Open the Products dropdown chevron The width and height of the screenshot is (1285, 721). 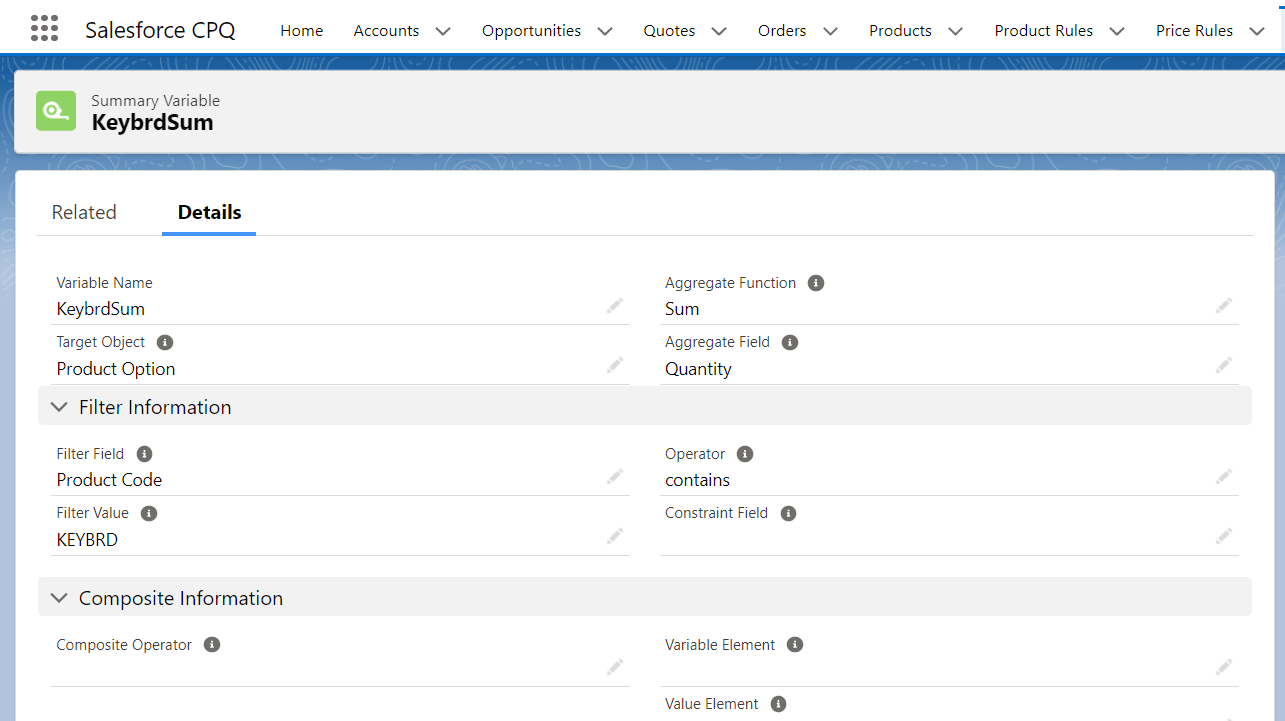coord(955,31)
